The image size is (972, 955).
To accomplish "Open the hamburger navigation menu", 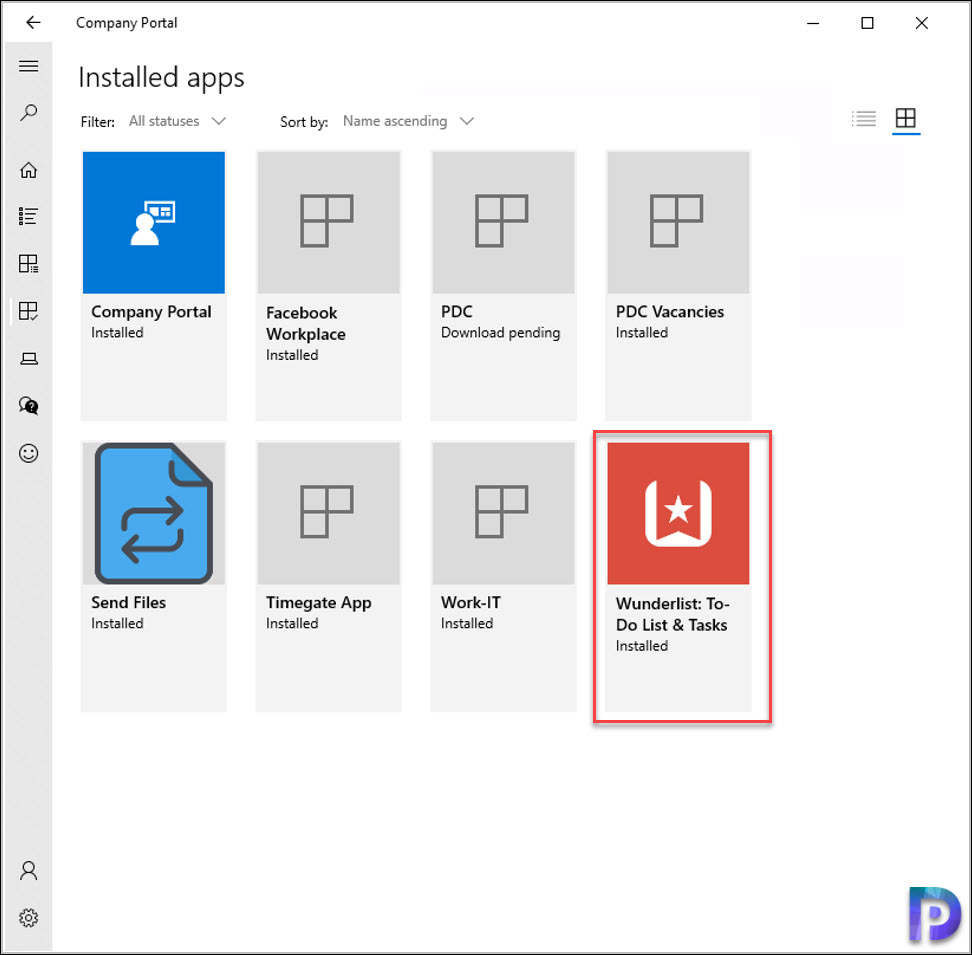I will 29,66.
